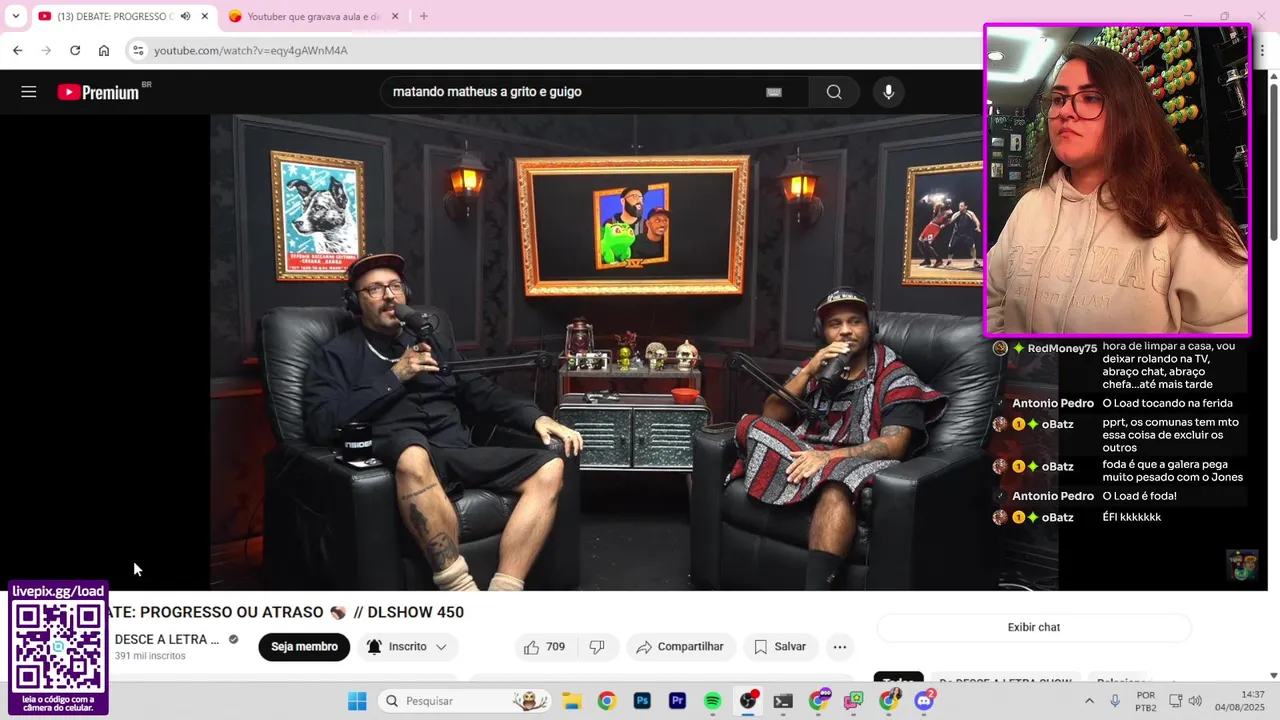Viewport: 1280px width, 720px height.
Task: Toggle Inscrito subscription bell button
Action: [x=406, y=647]
